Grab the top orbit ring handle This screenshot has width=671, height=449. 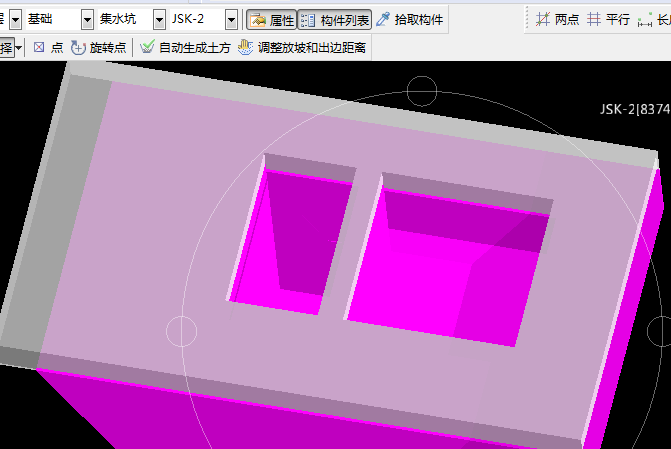[422, 91]
